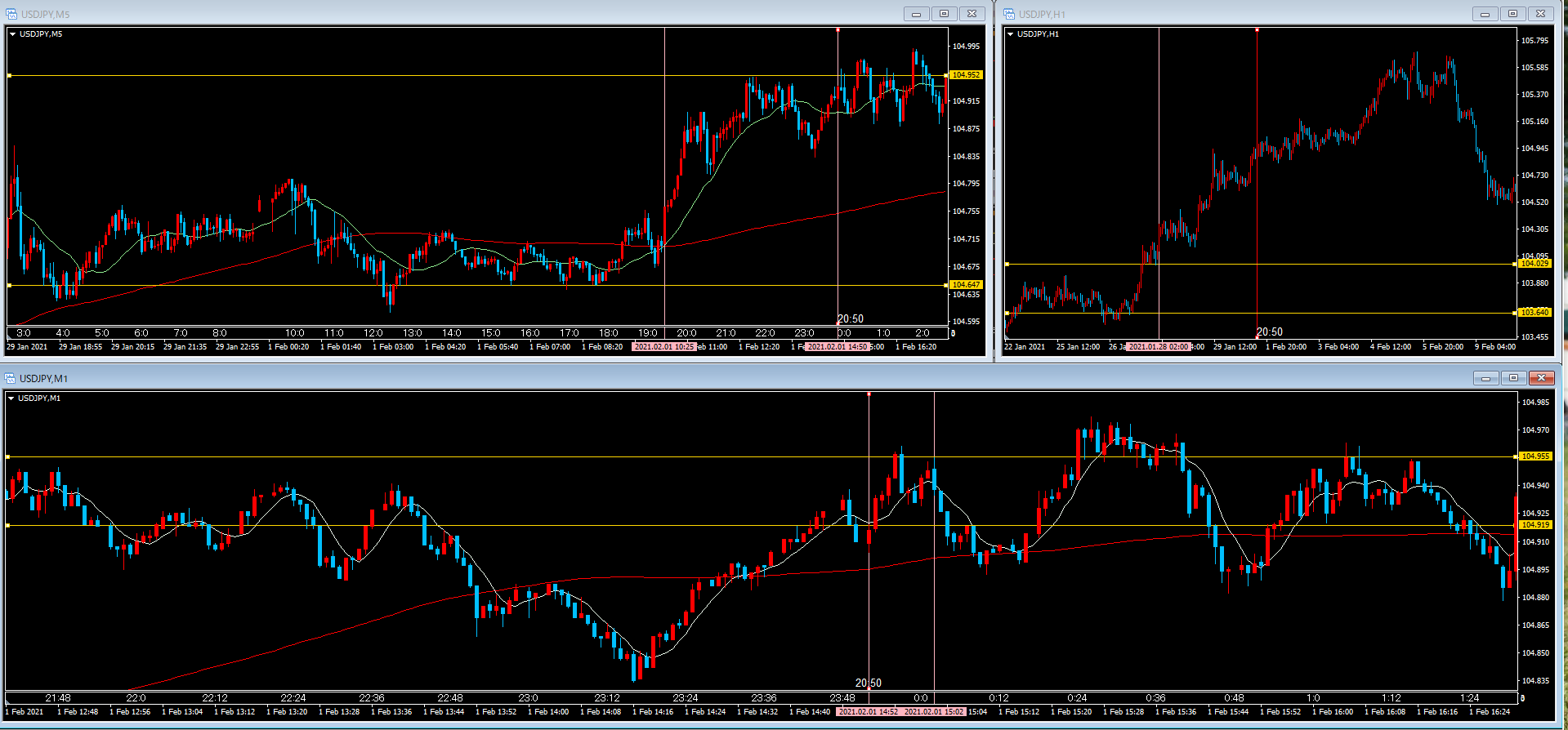Click the USDJPY,M5 window title icon

pos(11,14)
